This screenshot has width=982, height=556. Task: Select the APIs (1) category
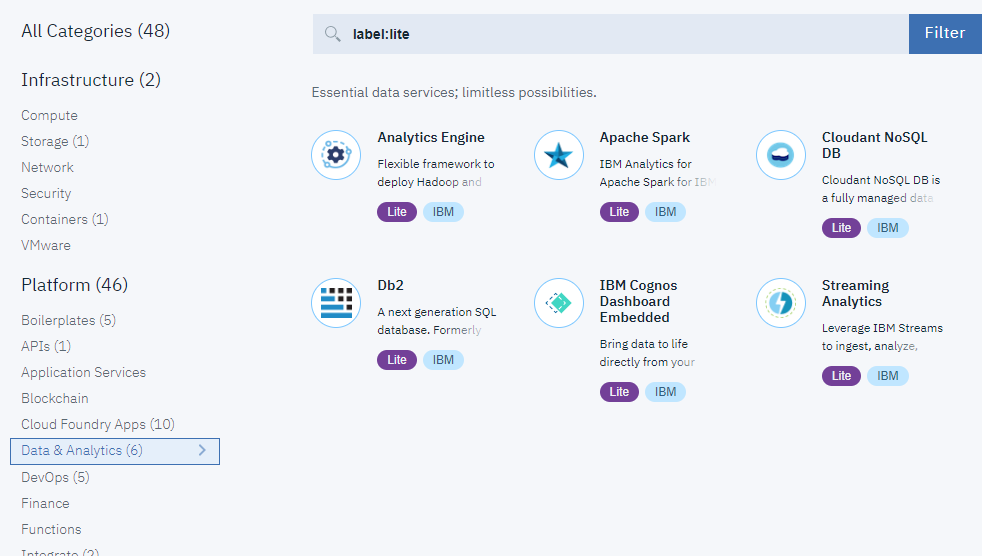tap(46, 346)
